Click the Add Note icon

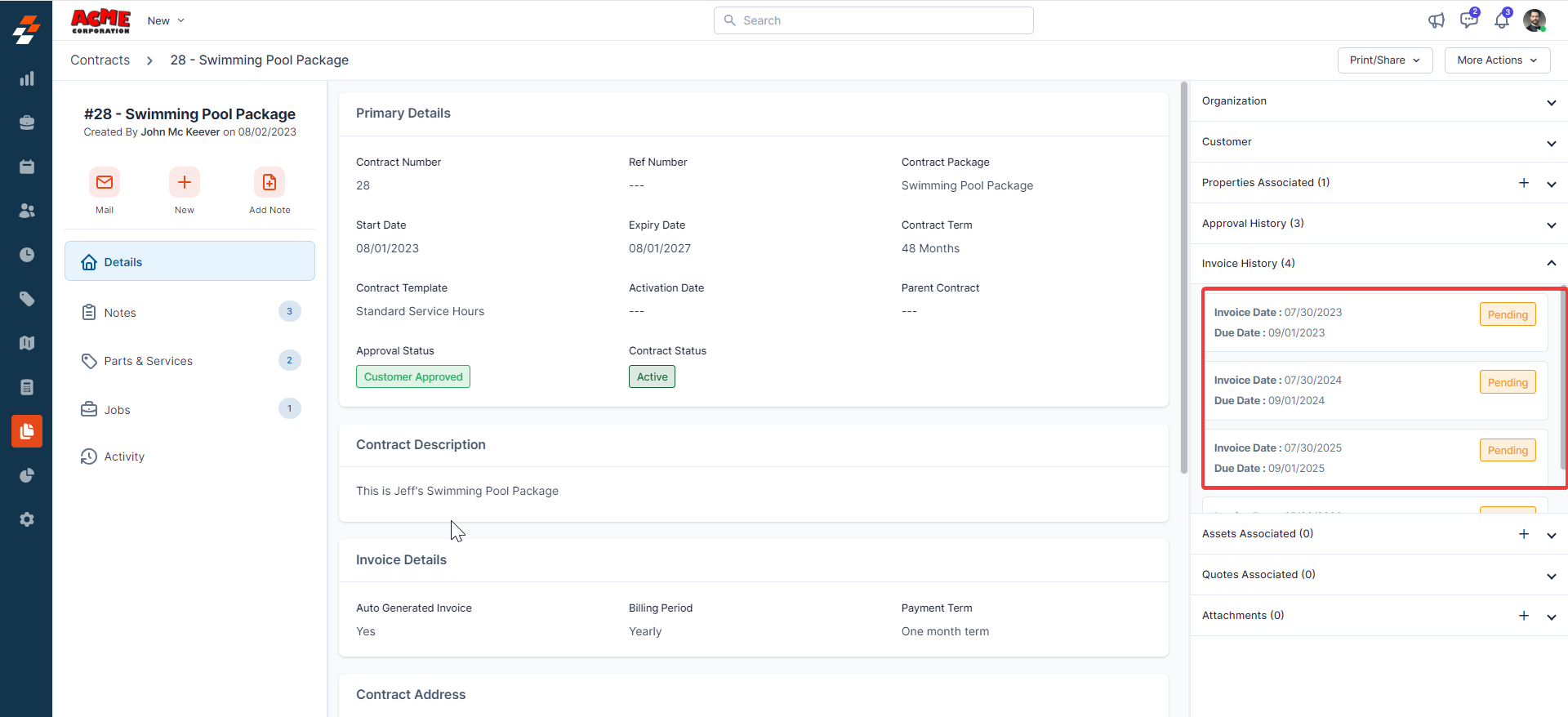tap(269, 182)
